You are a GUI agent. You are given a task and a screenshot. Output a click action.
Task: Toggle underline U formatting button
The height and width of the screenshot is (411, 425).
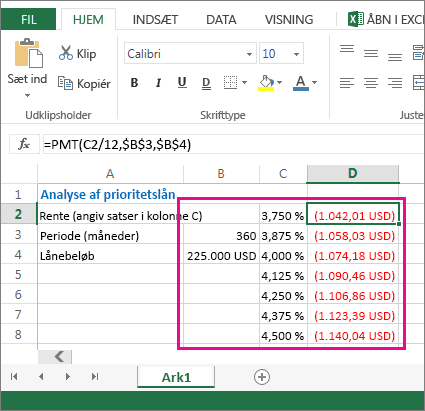click(x=182, y=82)
